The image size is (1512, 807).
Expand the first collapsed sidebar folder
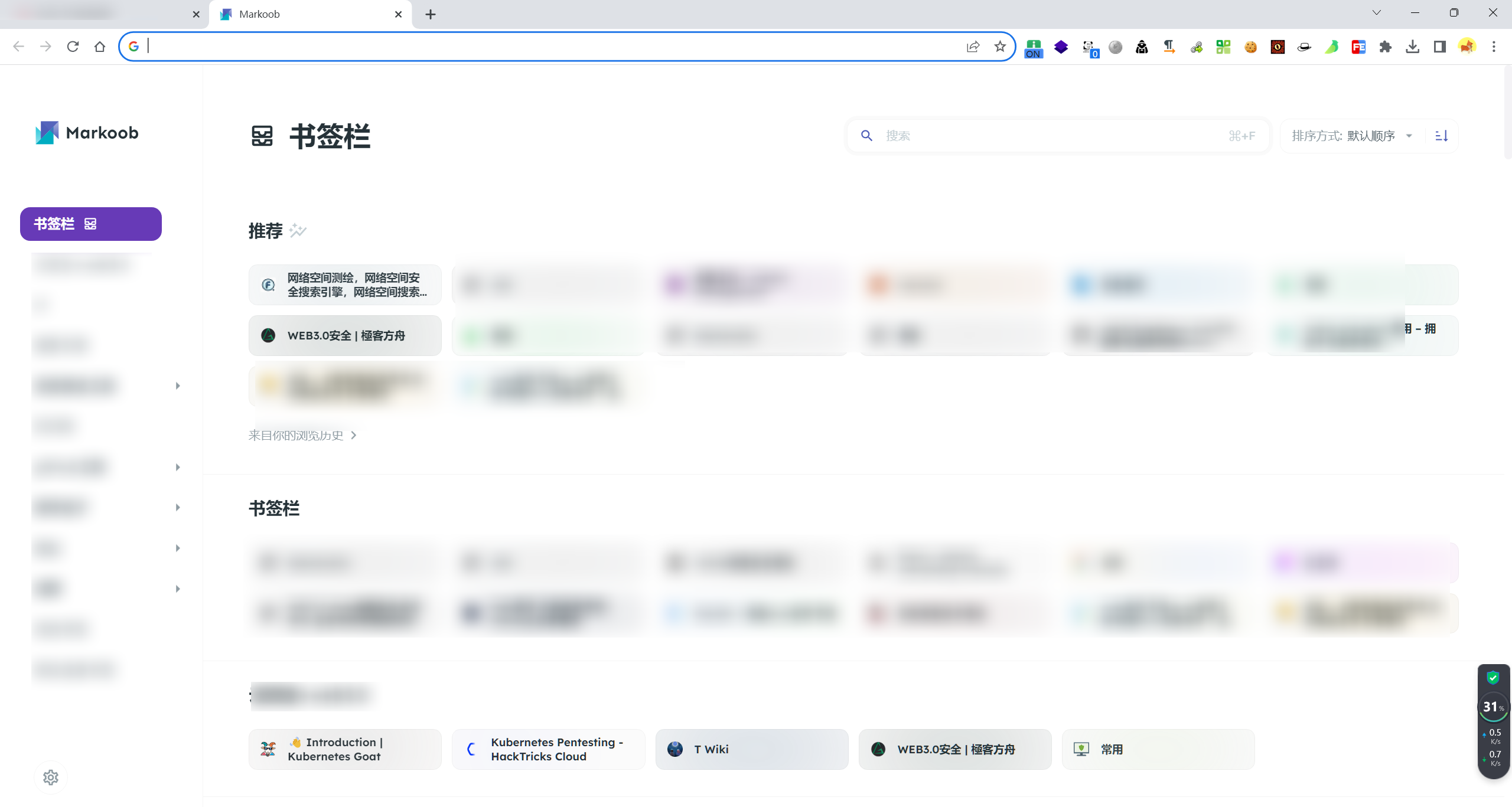[178, 385]
